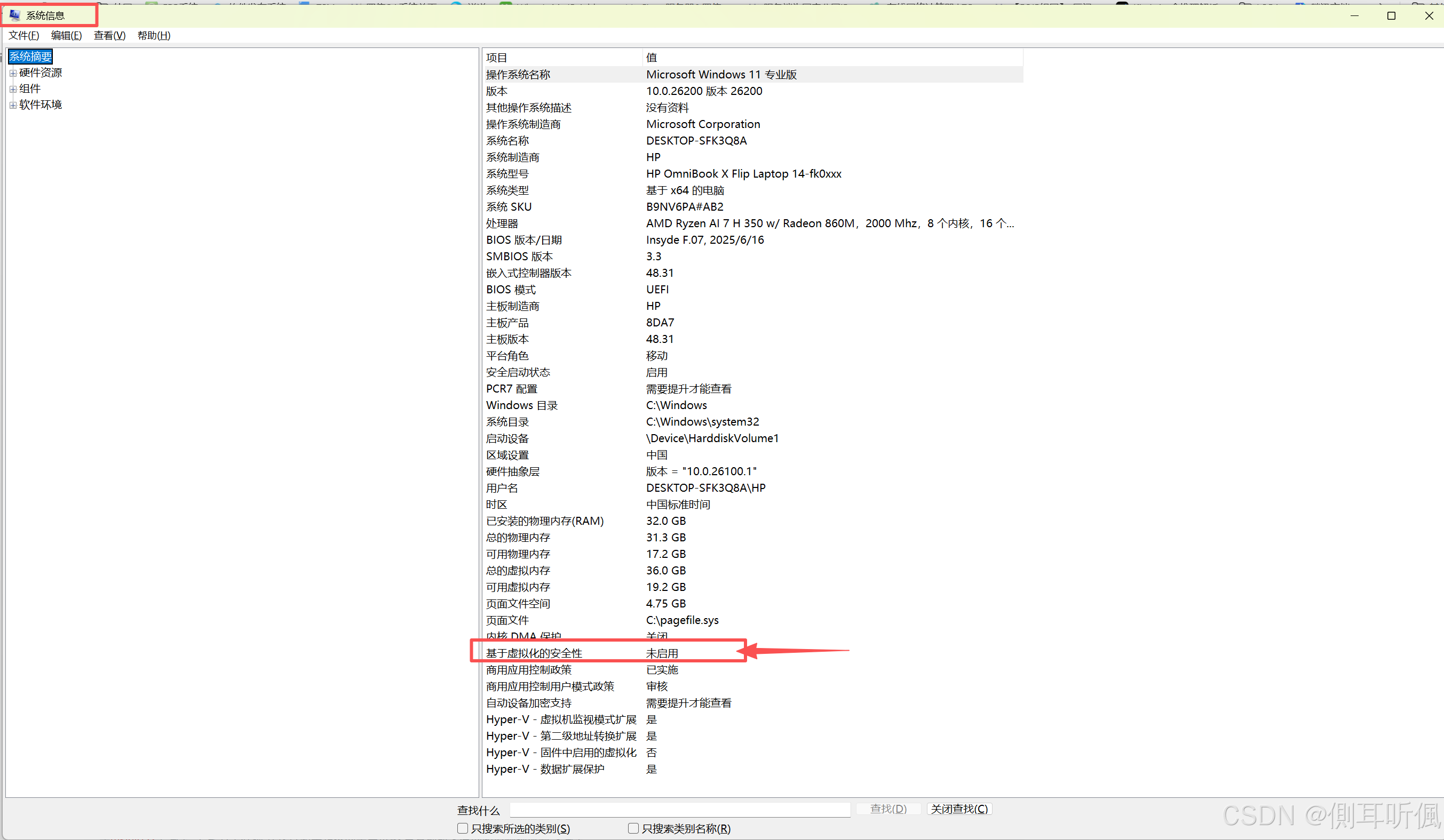Expand the 组件 tree node
The image size is (1444, 840).
[13, 89]
